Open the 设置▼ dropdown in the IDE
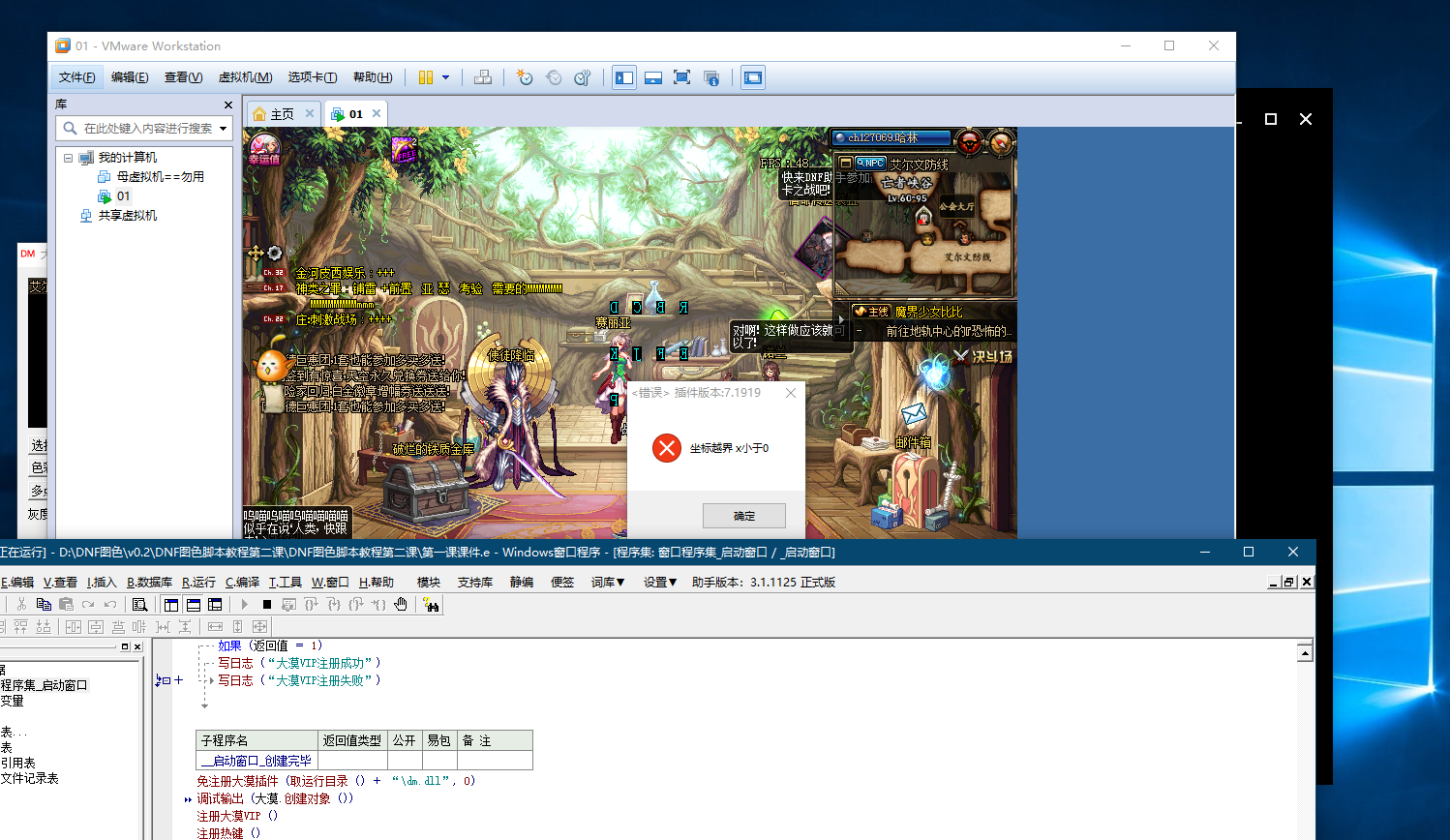1450x840 pixels. 660,582
